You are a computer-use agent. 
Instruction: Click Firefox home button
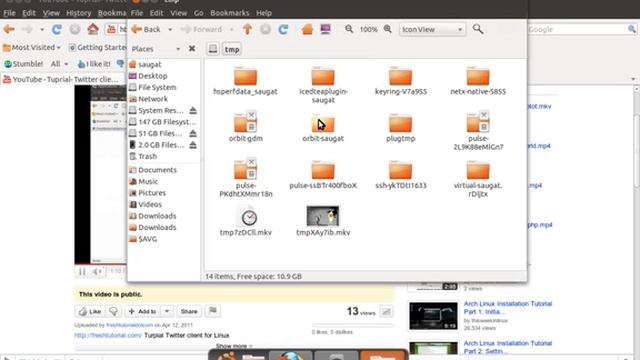point(93,29)
